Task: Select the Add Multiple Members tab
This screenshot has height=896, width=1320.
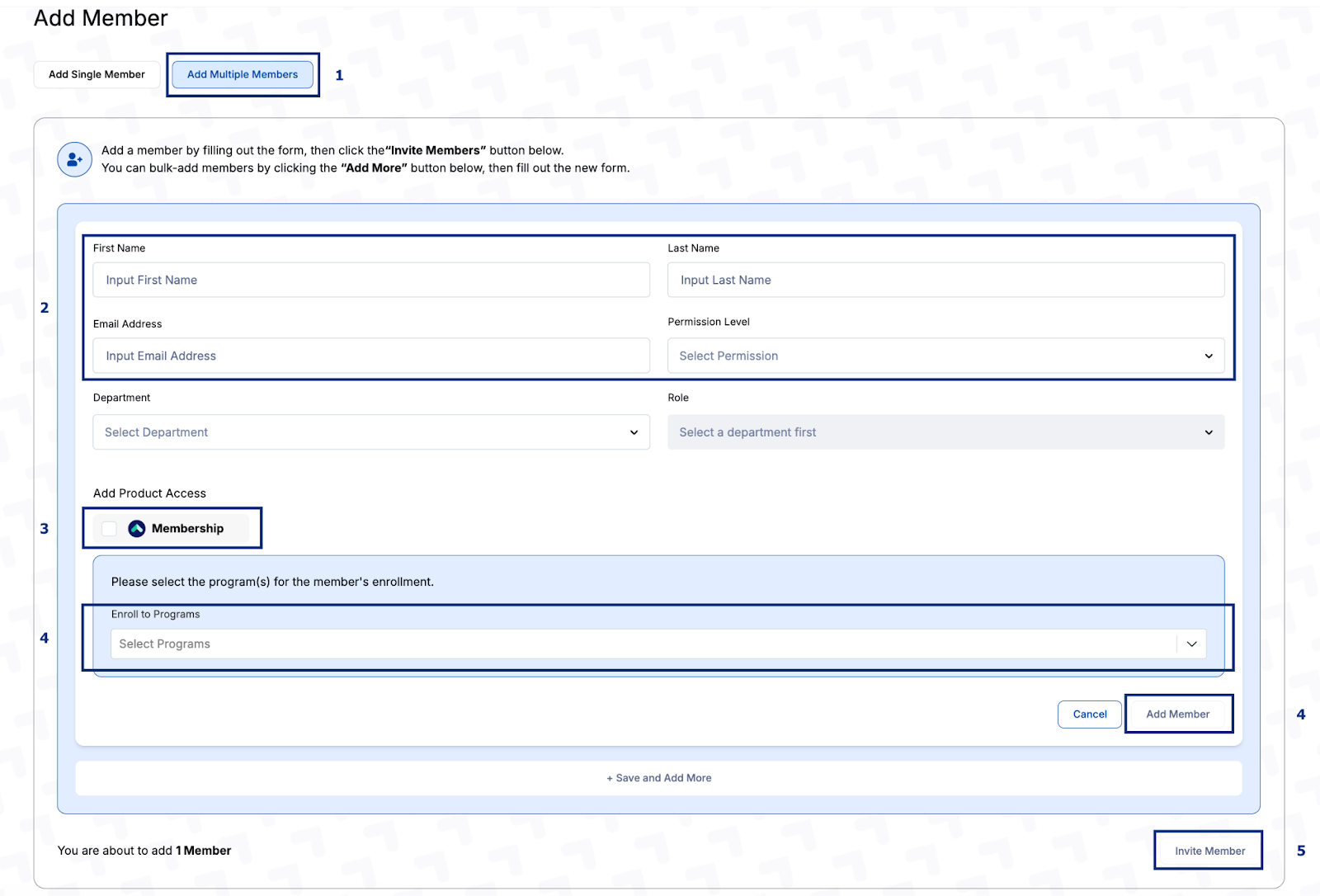Action: coord(243,74)
